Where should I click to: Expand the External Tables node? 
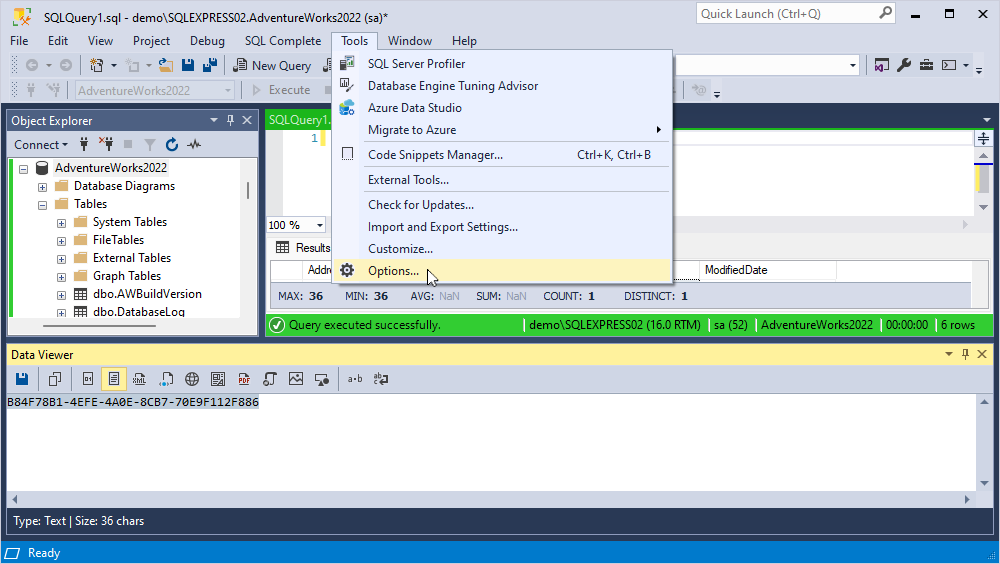[x=61, y=259]
